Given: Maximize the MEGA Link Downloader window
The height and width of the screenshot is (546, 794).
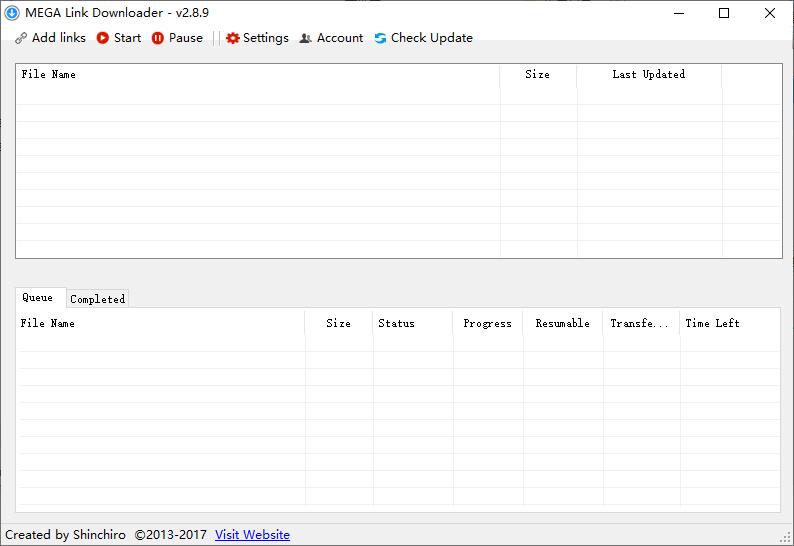Looking at the screenshot, I should coord(724,13).
